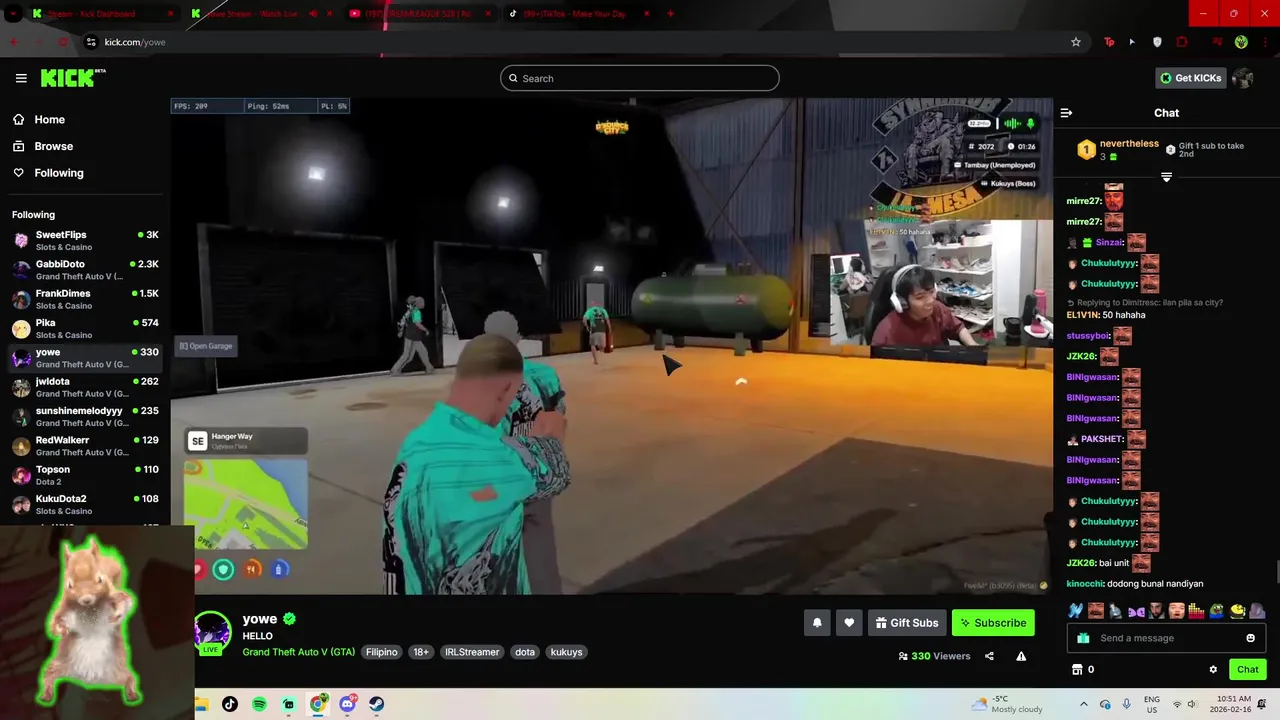
Task: Open Discord from the taskbar
Action: pos(347,704)
